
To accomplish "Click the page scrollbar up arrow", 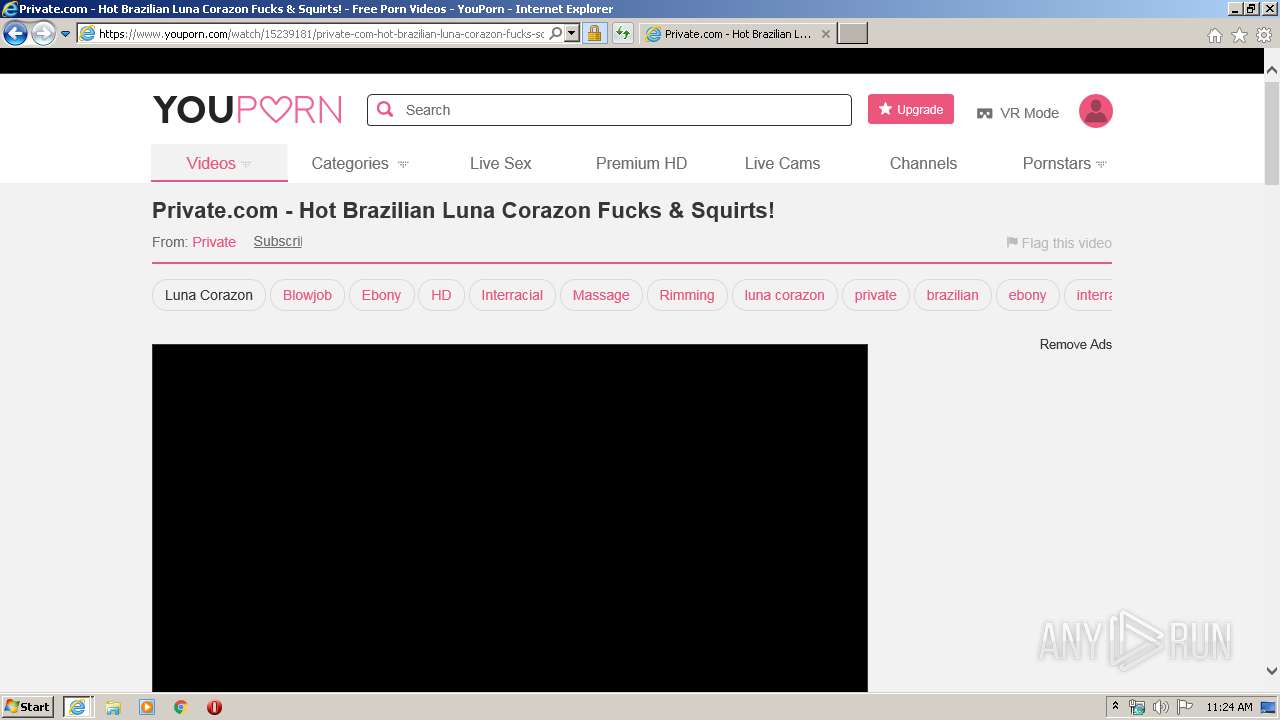I will (x=1272, y=70).
